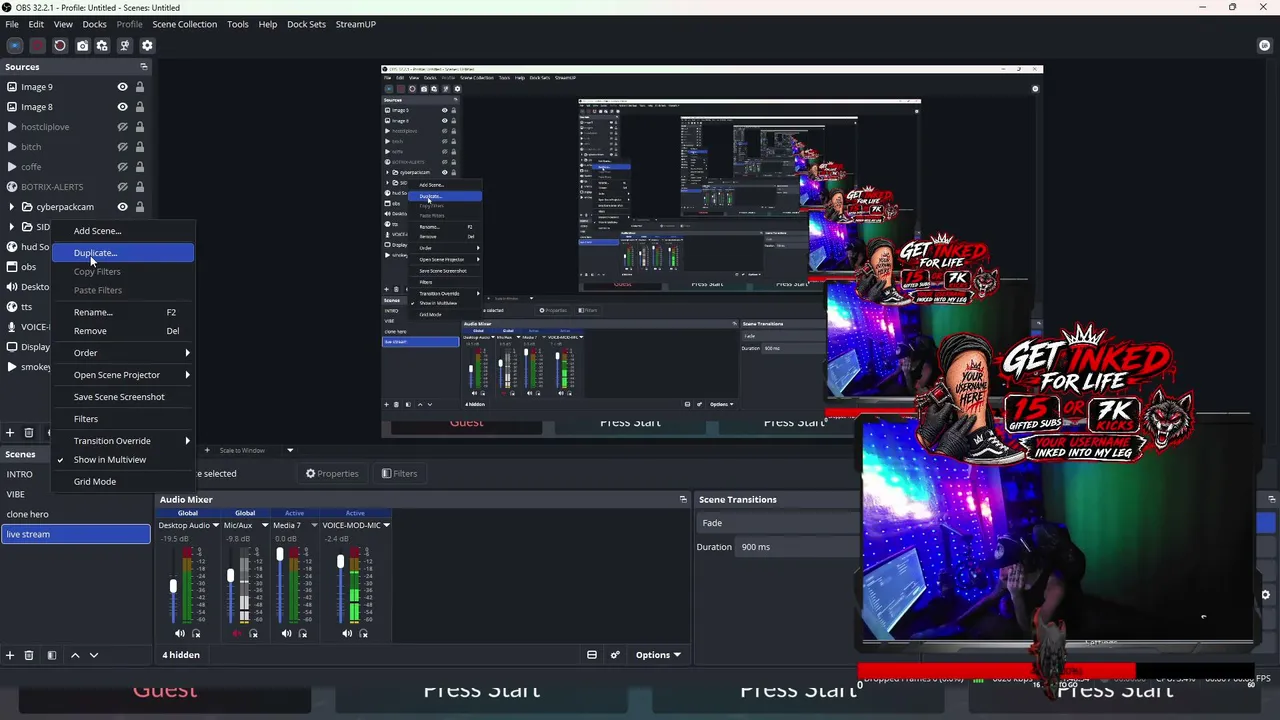Add a scene with the plus icon
Screen dimensions: 1280x720
10,655
